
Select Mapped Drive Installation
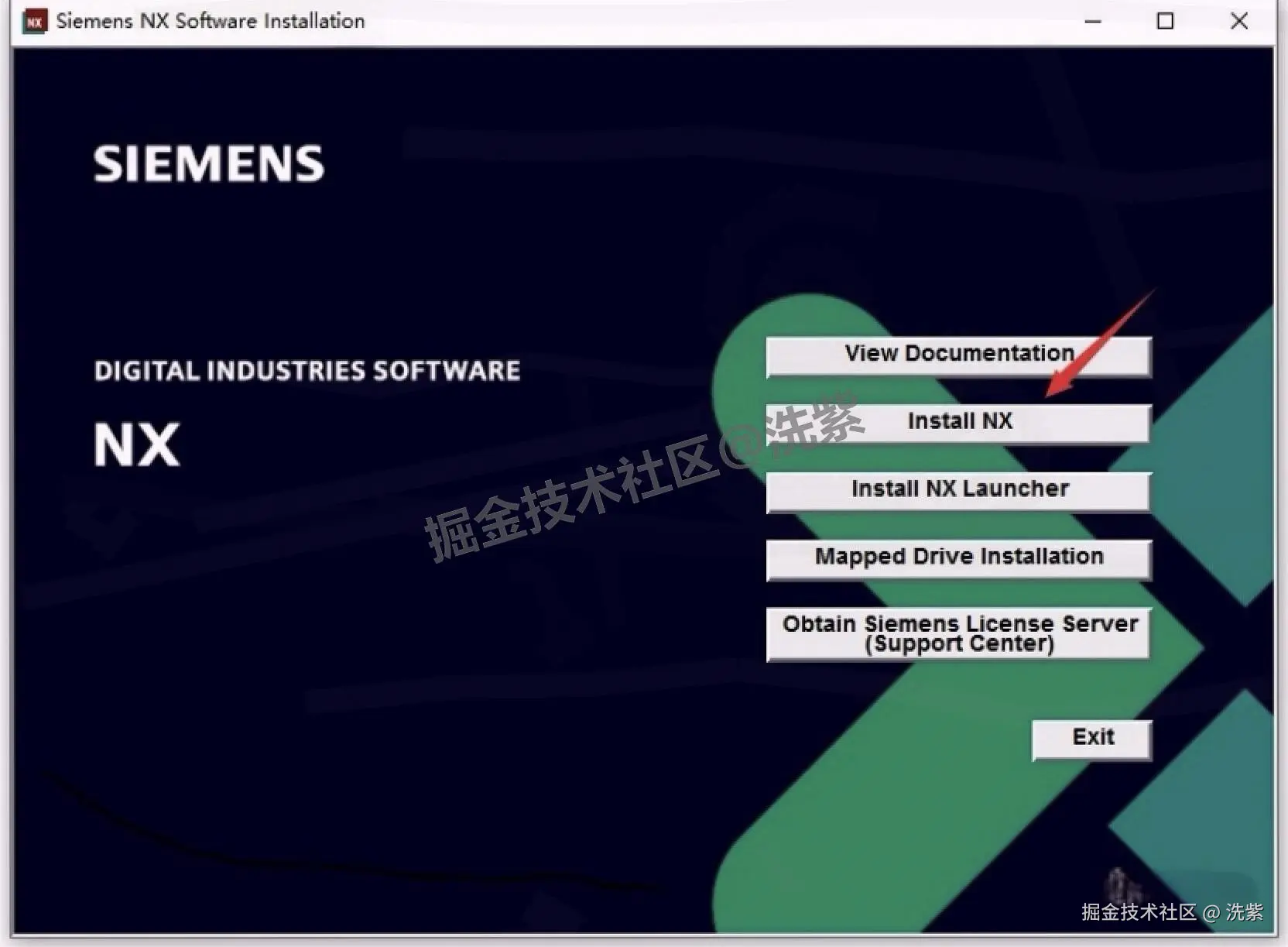tap(958, 558)
